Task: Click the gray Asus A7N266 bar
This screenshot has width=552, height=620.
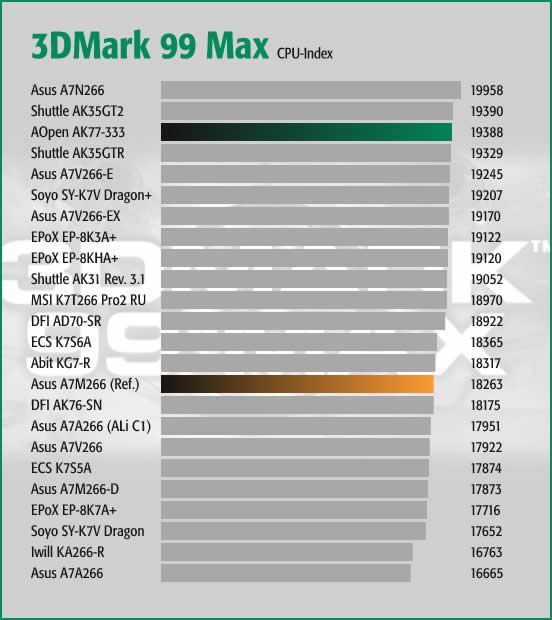Action: point(311,90)
